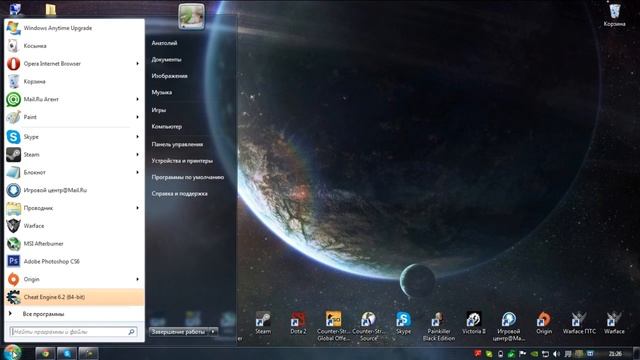Click the Windows Start orb
The width and height of the screenshot is (640, 360).
coord(13,353)
